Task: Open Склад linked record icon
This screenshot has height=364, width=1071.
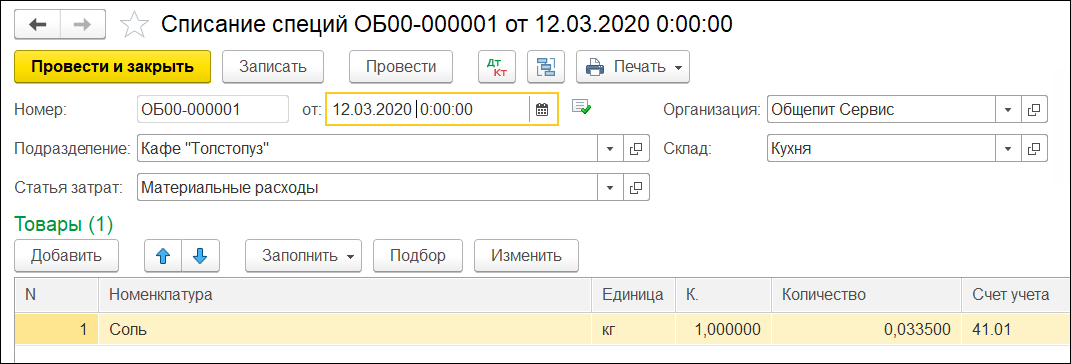Action: click(x=1034, y=148)
